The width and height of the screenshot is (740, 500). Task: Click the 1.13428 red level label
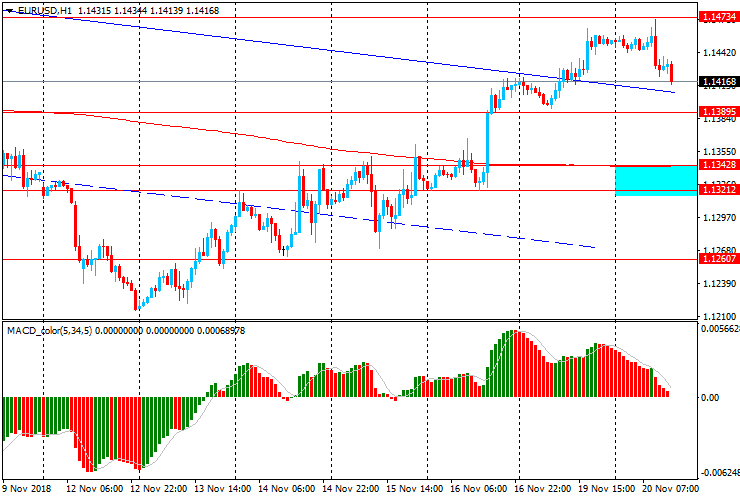tap(719, 164)
